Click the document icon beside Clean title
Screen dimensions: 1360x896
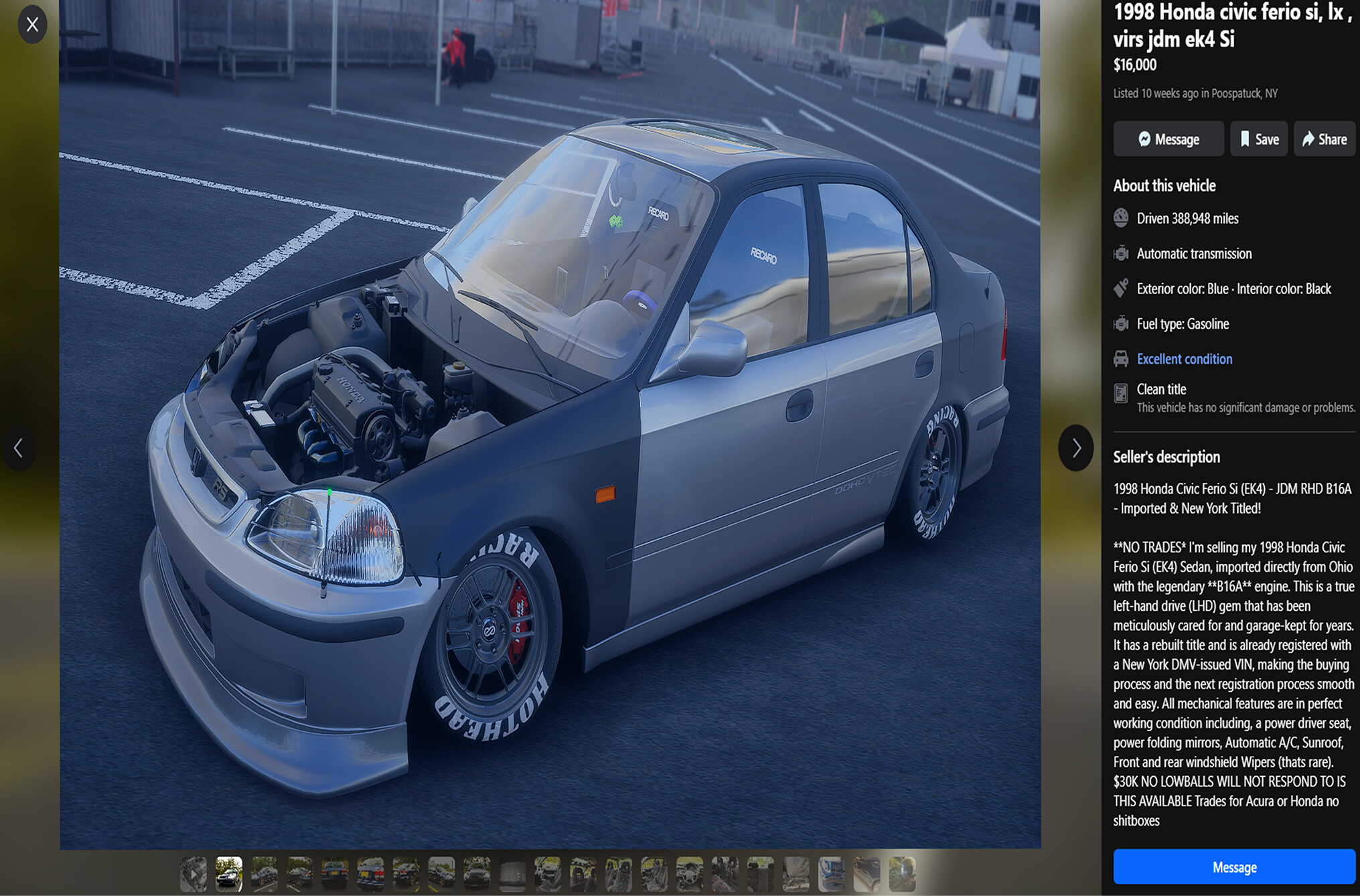point(1121,394)
